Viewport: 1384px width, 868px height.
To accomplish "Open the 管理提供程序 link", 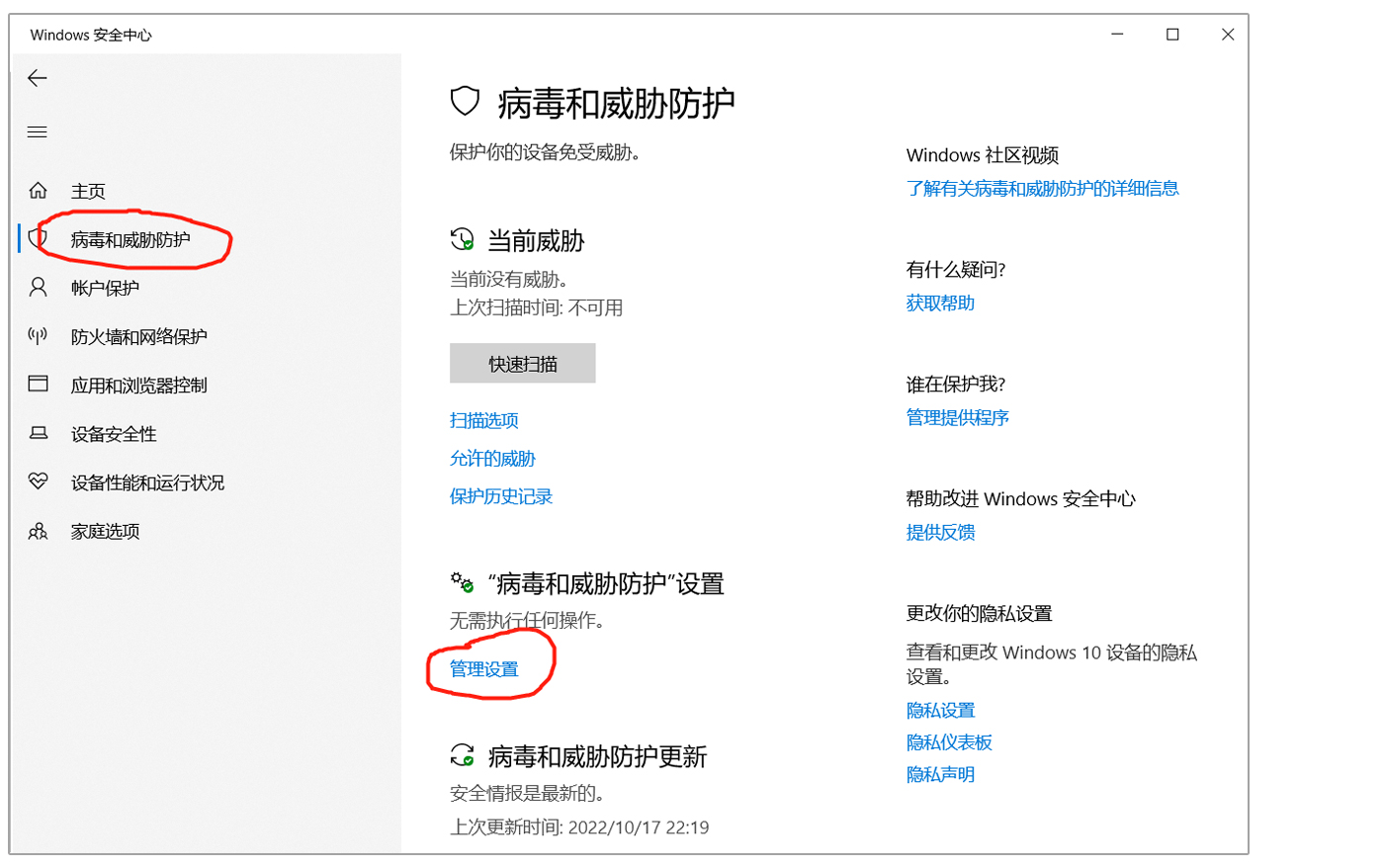I will tap(957, 417).
